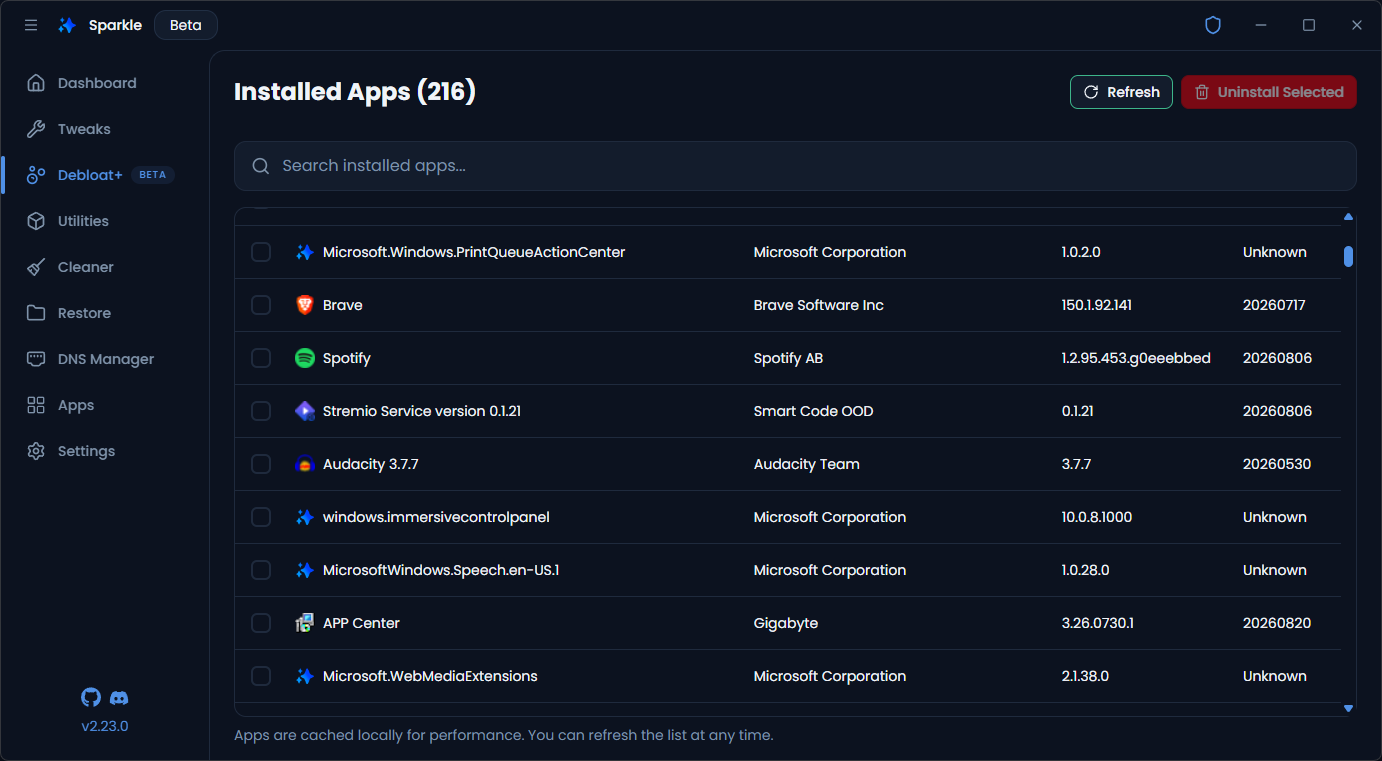Click install date 20260717
Viewport: 1382px width, 761px height.
1274,305
